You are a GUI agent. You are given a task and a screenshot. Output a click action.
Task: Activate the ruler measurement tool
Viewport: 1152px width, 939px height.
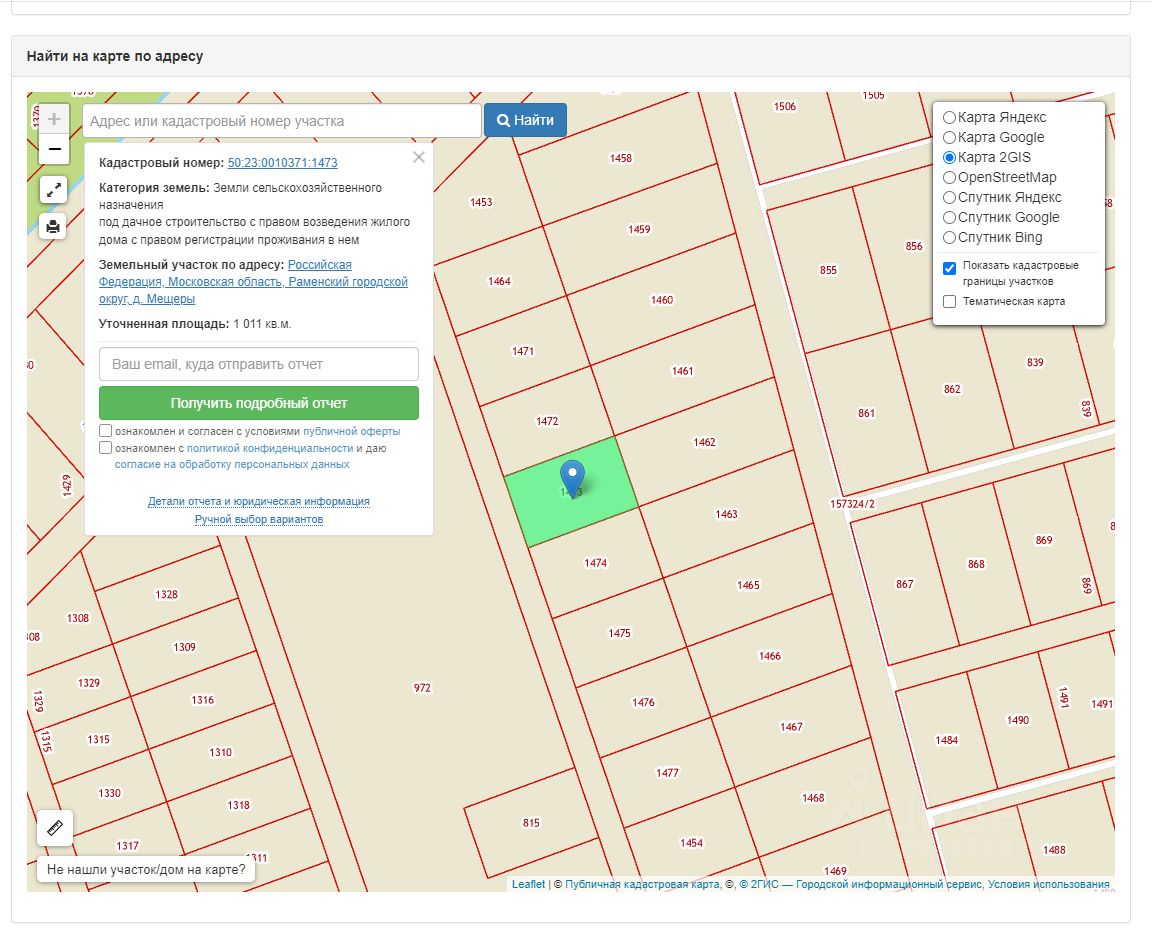coord(55,829)
